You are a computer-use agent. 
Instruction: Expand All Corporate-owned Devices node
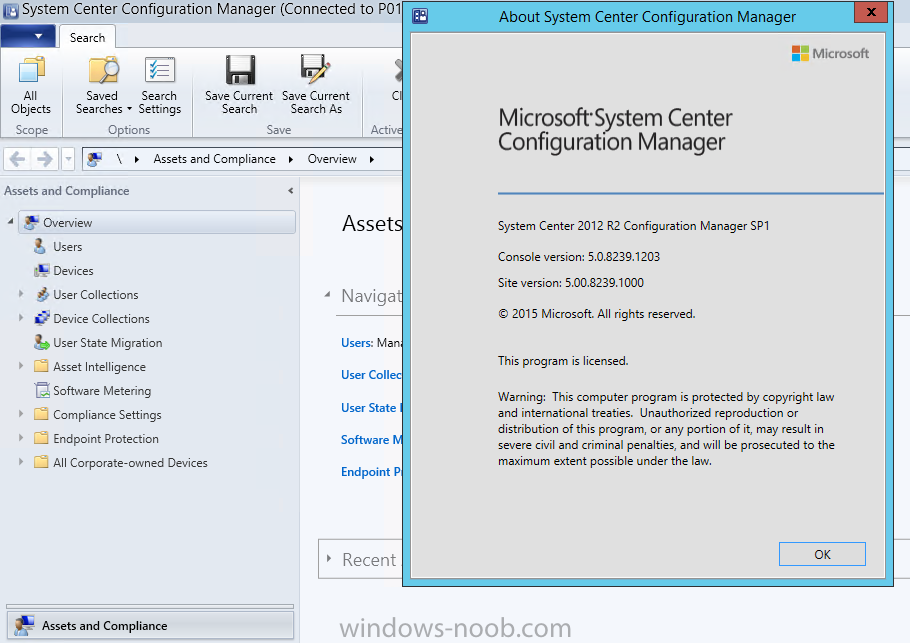pyautogui.click(x=21, y=462)
